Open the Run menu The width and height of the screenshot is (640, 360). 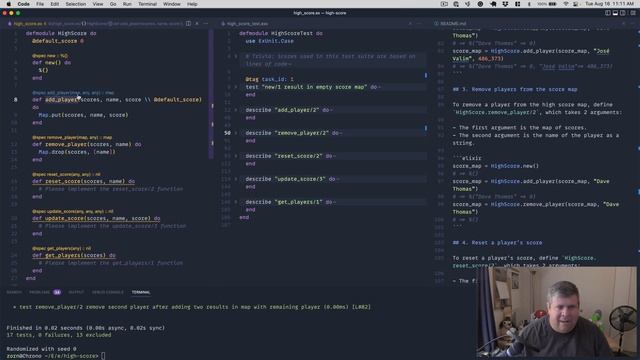[x=127, y=4]
